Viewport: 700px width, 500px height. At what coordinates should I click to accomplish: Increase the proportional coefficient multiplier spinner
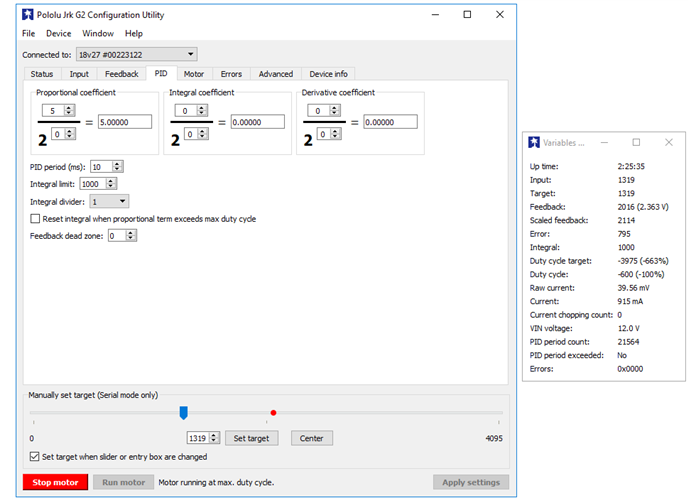(x=68, y=107)
